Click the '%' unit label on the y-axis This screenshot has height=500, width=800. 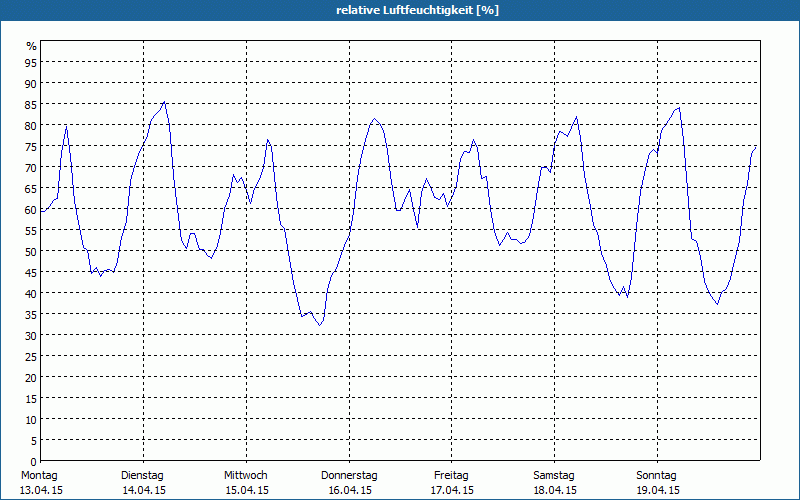coord(32,46)
